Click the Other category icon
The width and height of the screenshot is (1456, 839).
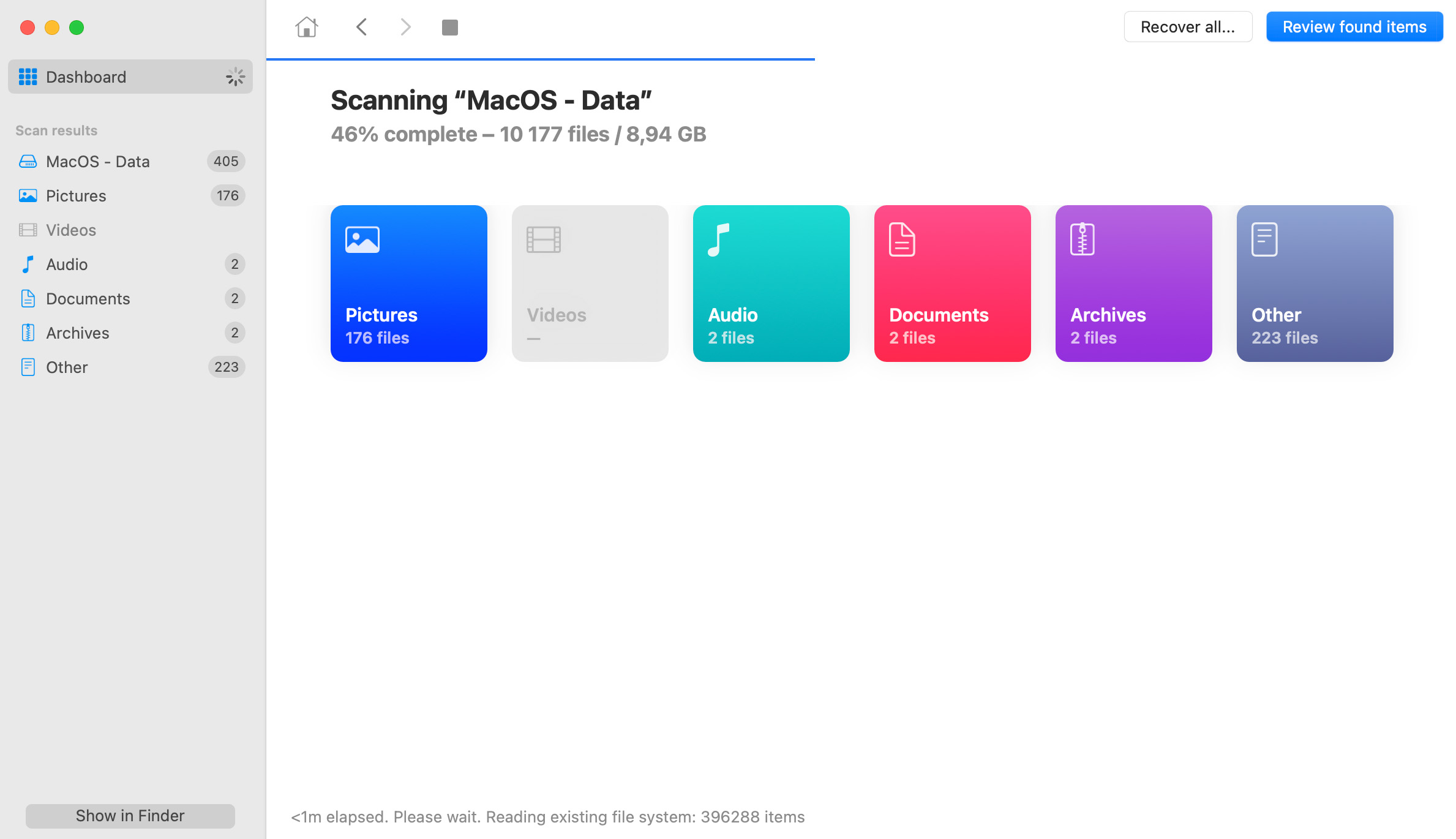pos(1264,238)
